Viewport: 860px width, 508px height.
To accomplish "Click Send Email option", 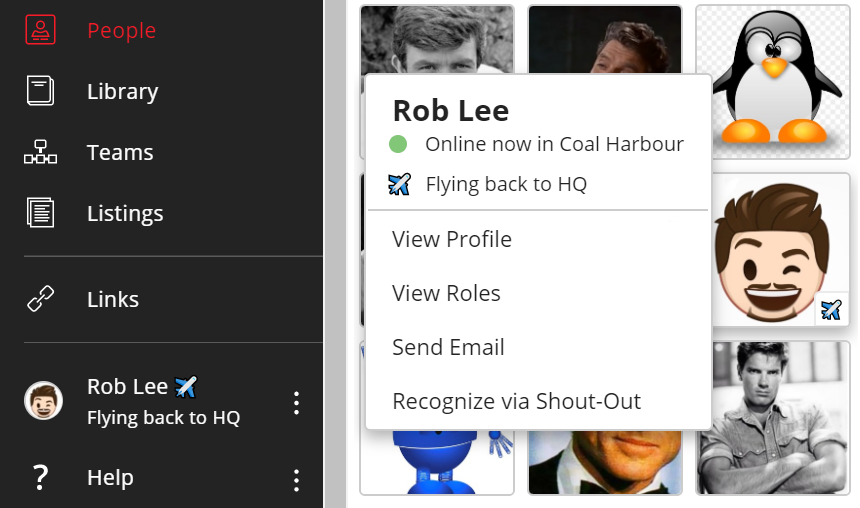I will 448,348.
